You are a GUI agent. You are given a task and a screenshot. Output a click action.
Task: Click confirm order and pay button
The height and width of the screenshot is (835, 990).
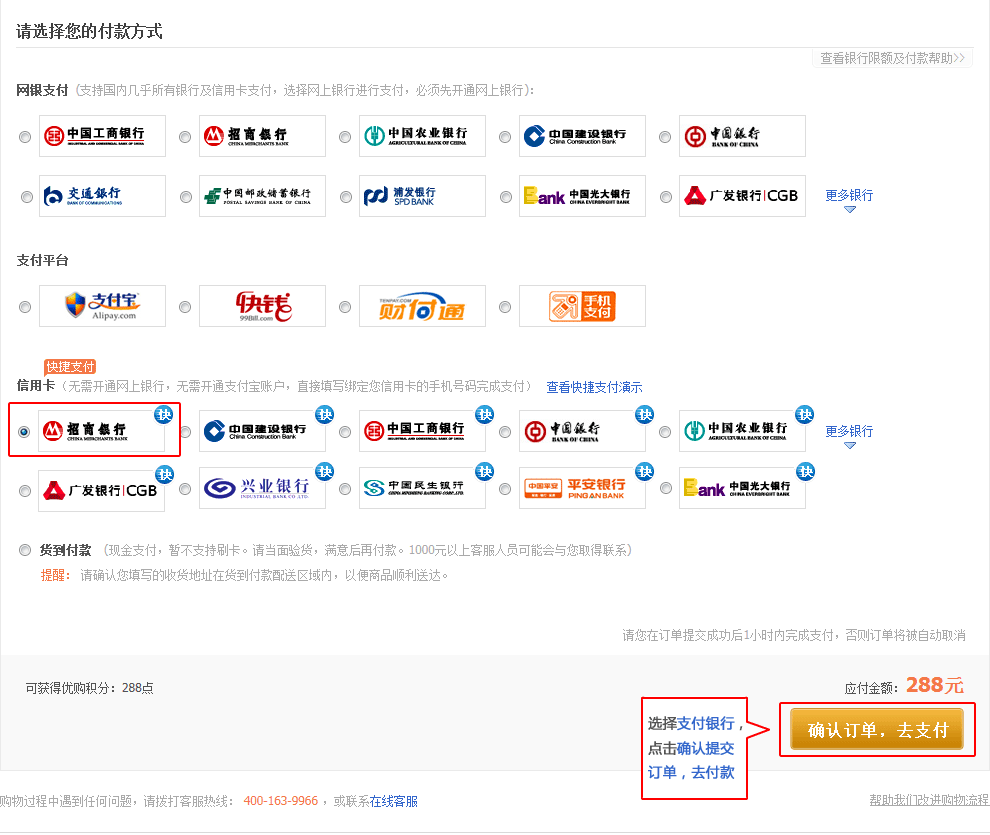pyautogui.click(x=877, y=729)
